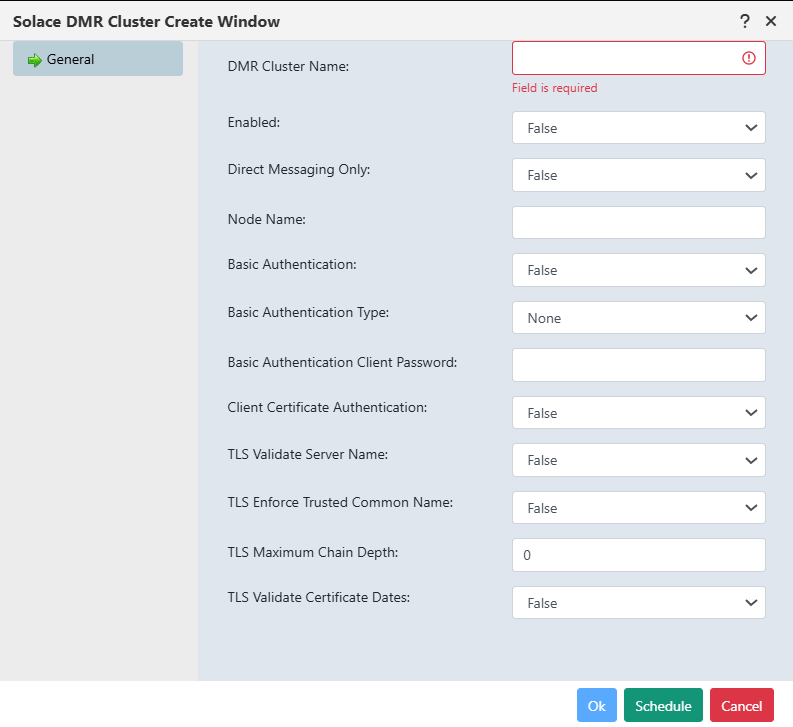Viewport: 793px width, 727px height.
Task: Expand the TLS Validate Certificate Dates dropdown
Action: 639,603
